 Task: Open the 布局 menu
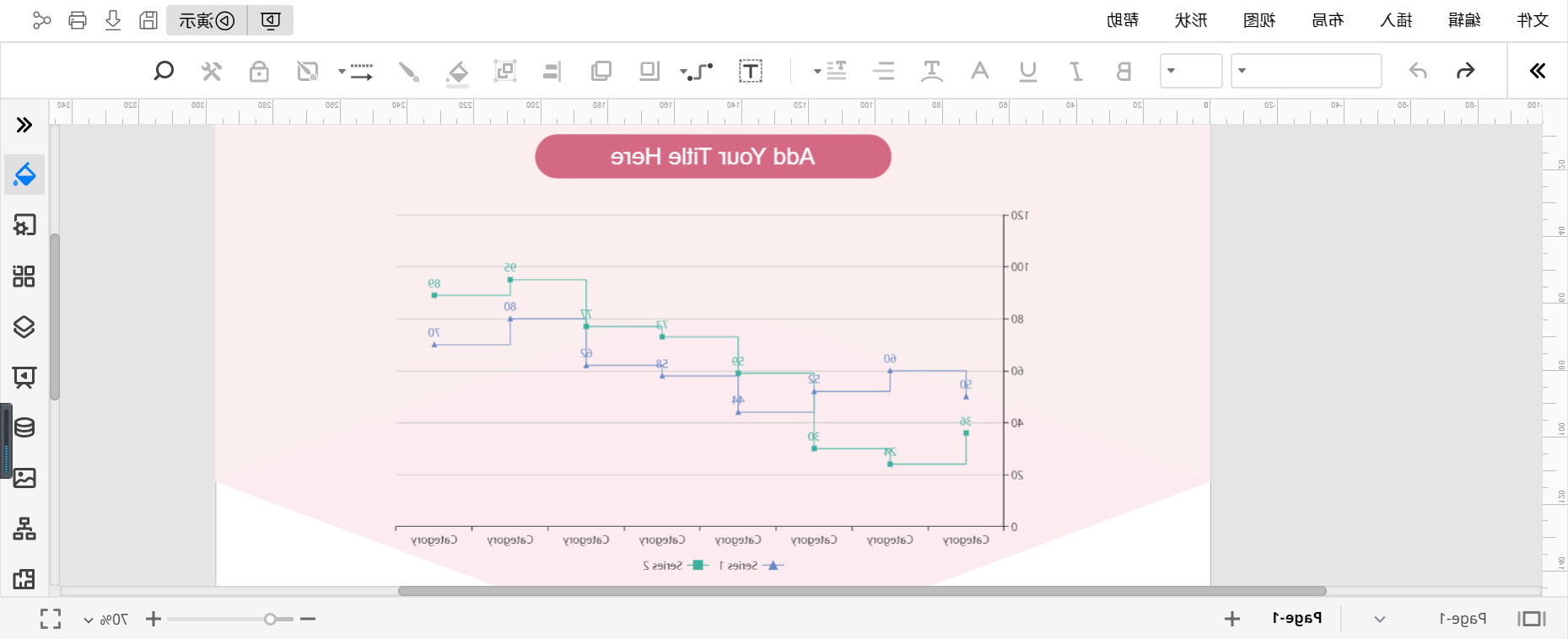[x=1328, y=20]
